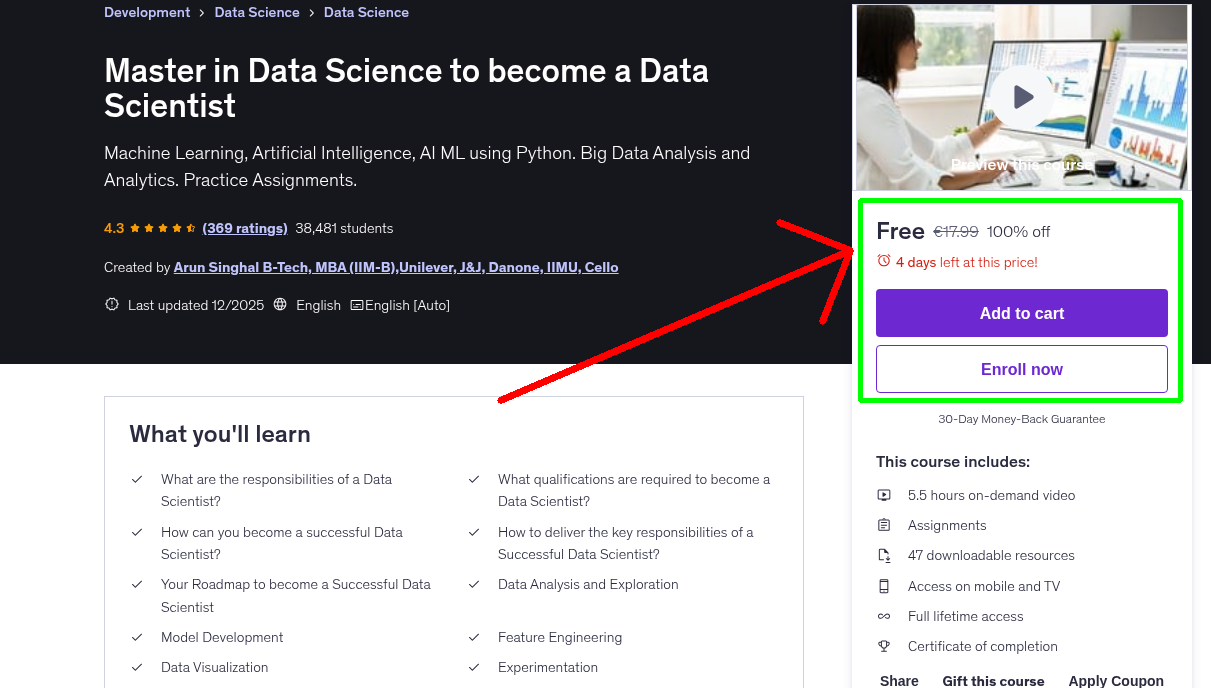
Task: Click the full lifetime access infinity icon
Action: tap(884, 616)
